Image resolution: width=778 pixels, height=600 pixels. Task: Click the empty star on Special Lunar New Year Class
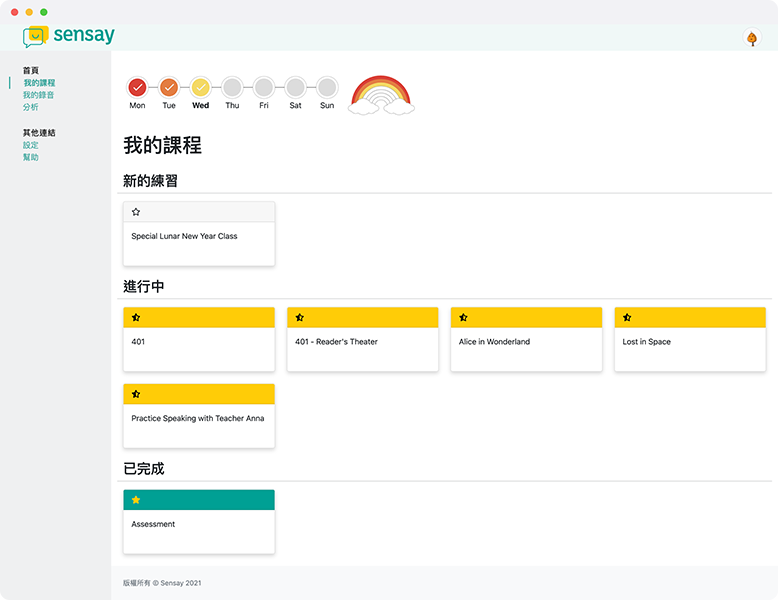(136, 212)
